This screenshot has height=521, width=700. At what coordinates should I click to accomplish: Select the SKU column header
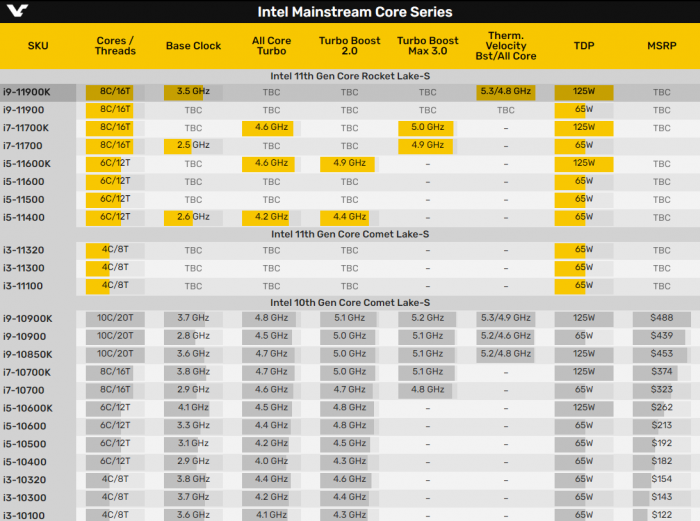click(x=38, y=46)
